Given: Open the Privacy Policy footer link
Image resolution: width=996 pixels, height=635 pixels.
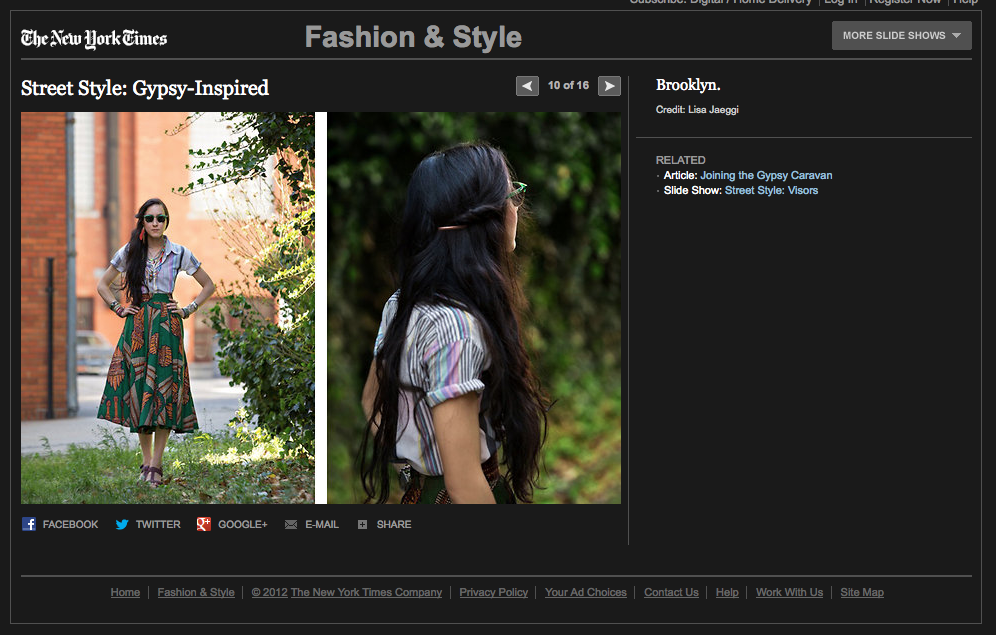Looking at the screenshot, I should [x=494, y=592].
